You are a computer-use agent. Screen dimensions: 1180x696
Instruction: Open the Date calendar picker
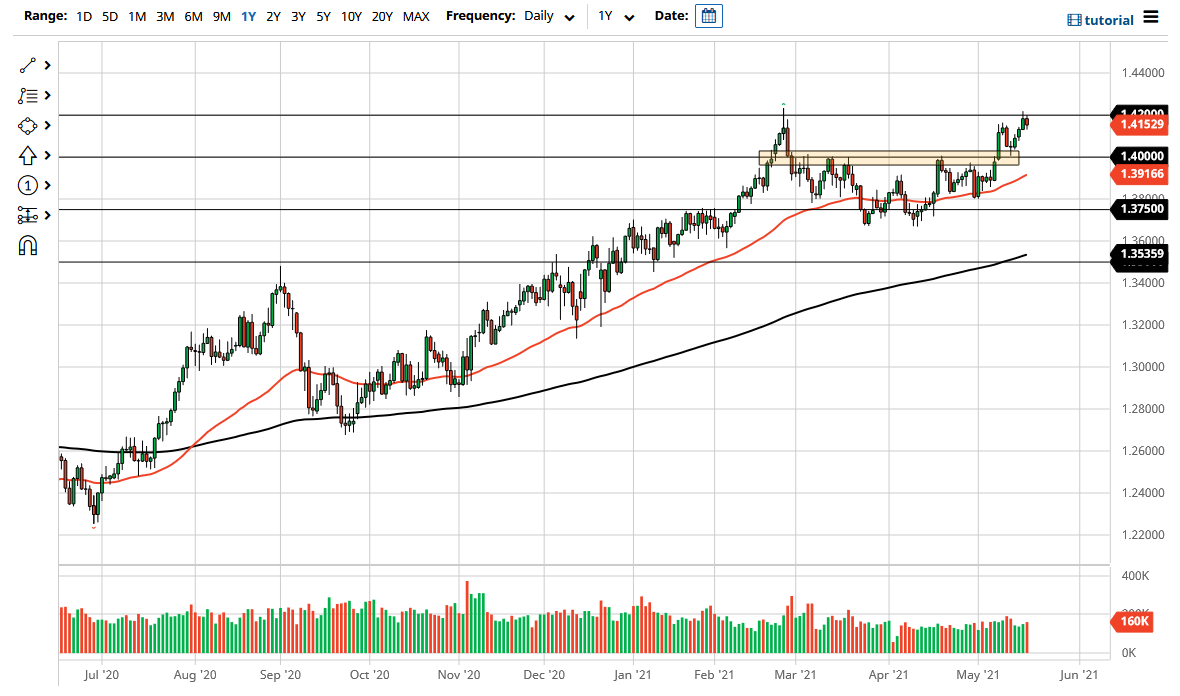[709, 16]
